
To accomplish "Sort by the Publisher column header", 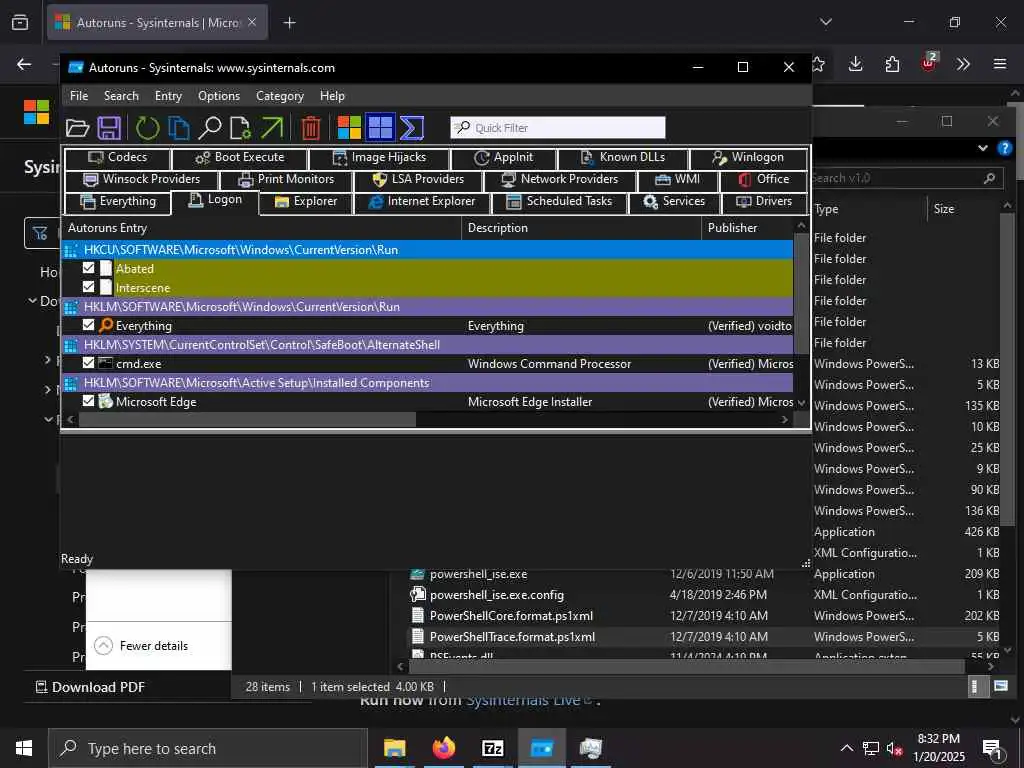I will coord(748,228).
